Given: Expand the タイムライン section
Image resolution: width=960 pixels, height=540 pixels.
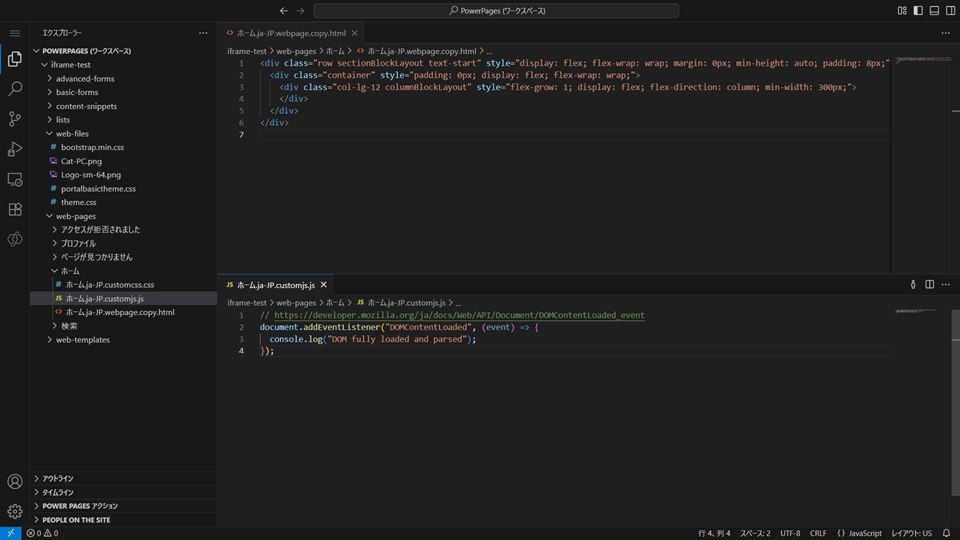Looking at the screenshot, I should tap(124, 492).
